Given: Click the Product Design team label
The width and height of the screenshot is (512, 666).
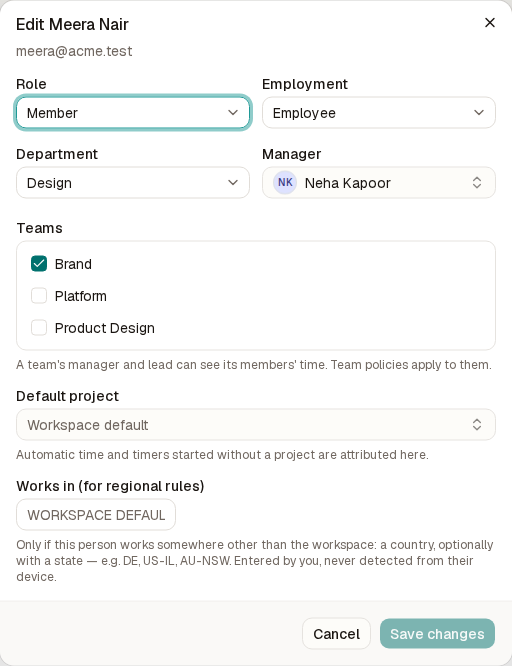Looking at the screenshot, I should point(105,328).
